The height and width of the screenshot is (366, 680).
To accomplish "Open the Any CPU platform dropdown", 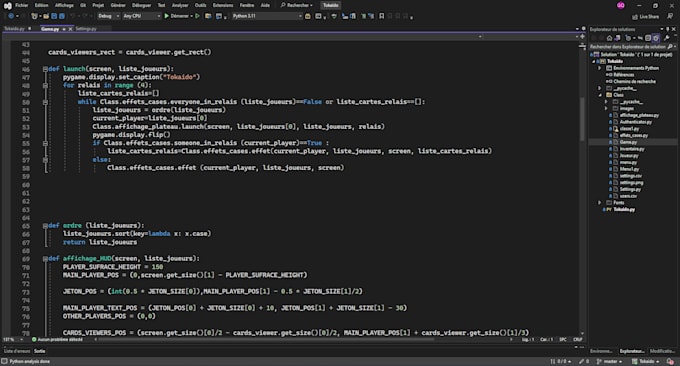I will pos(141,16).
